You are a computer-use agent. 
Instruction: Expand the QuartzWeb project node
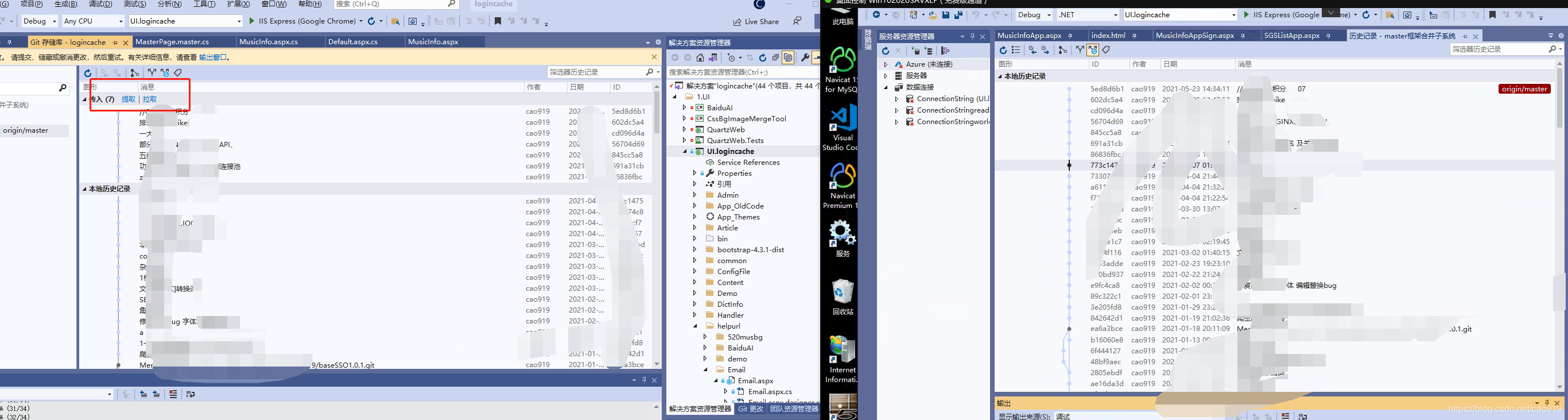coord(684,130)
